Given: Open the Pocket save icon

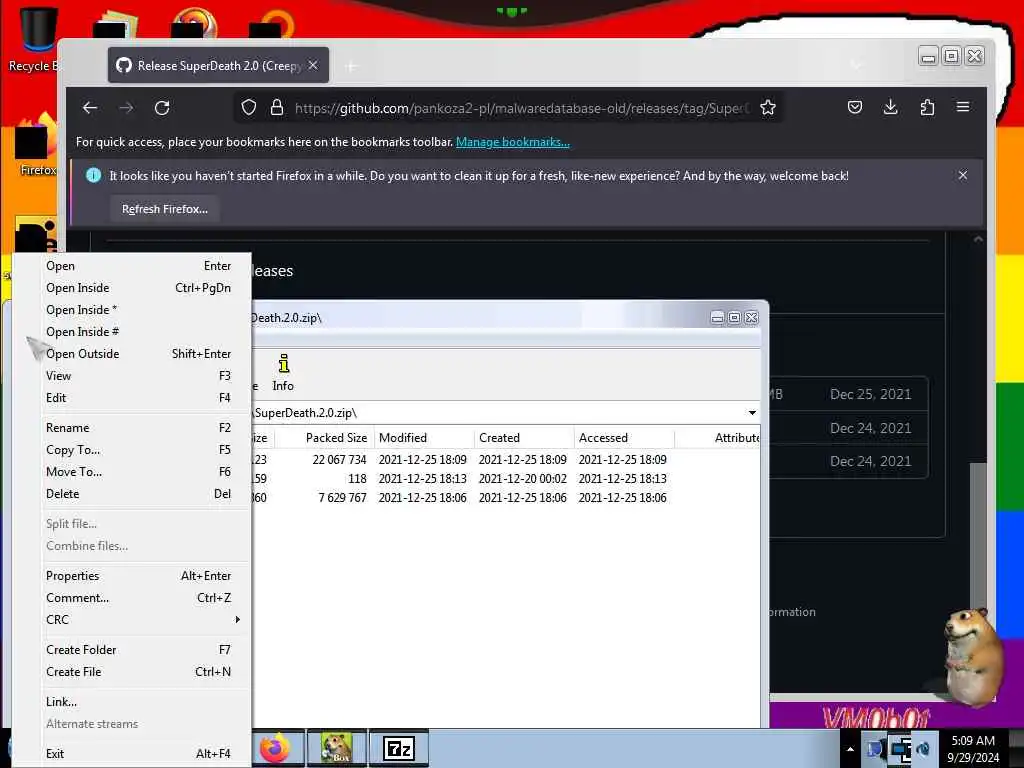Looking at the screenshot, I should point(855,107).
